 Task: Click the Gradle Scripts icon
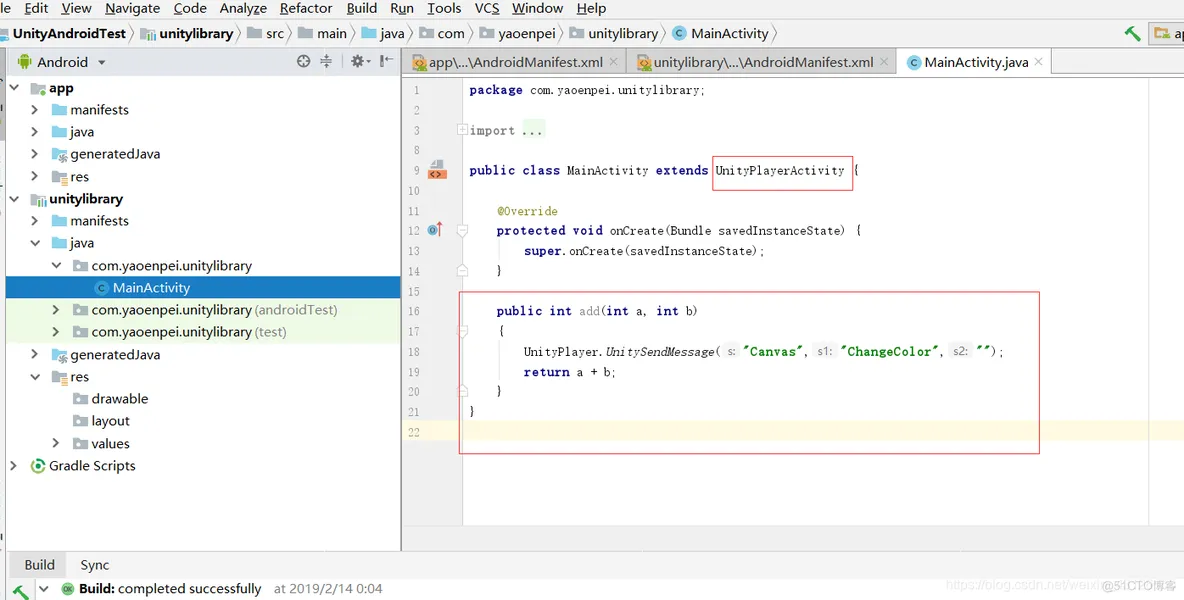tap(38, 466)
